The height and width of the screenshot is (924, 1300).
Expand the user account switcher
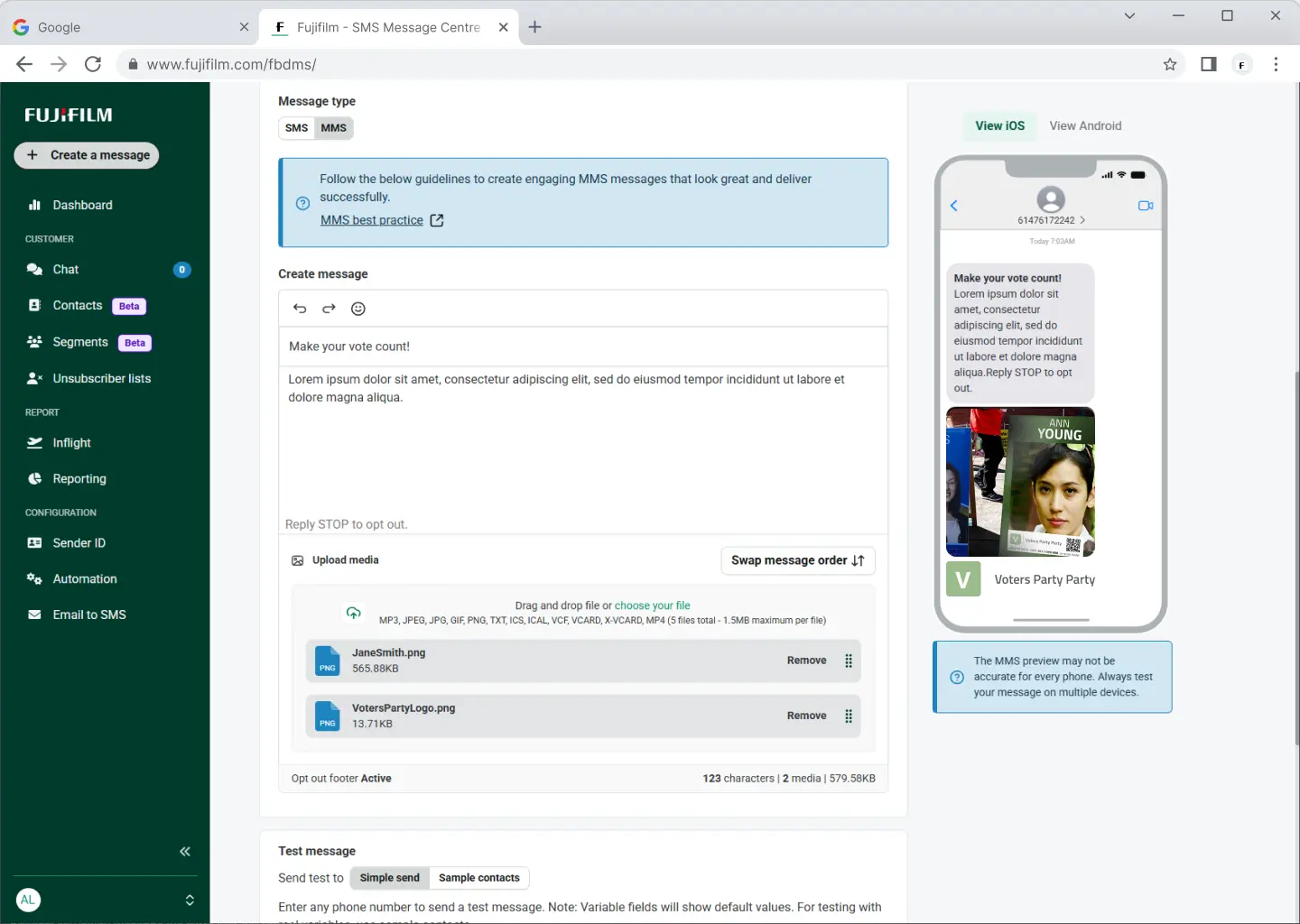pos(190,900)
